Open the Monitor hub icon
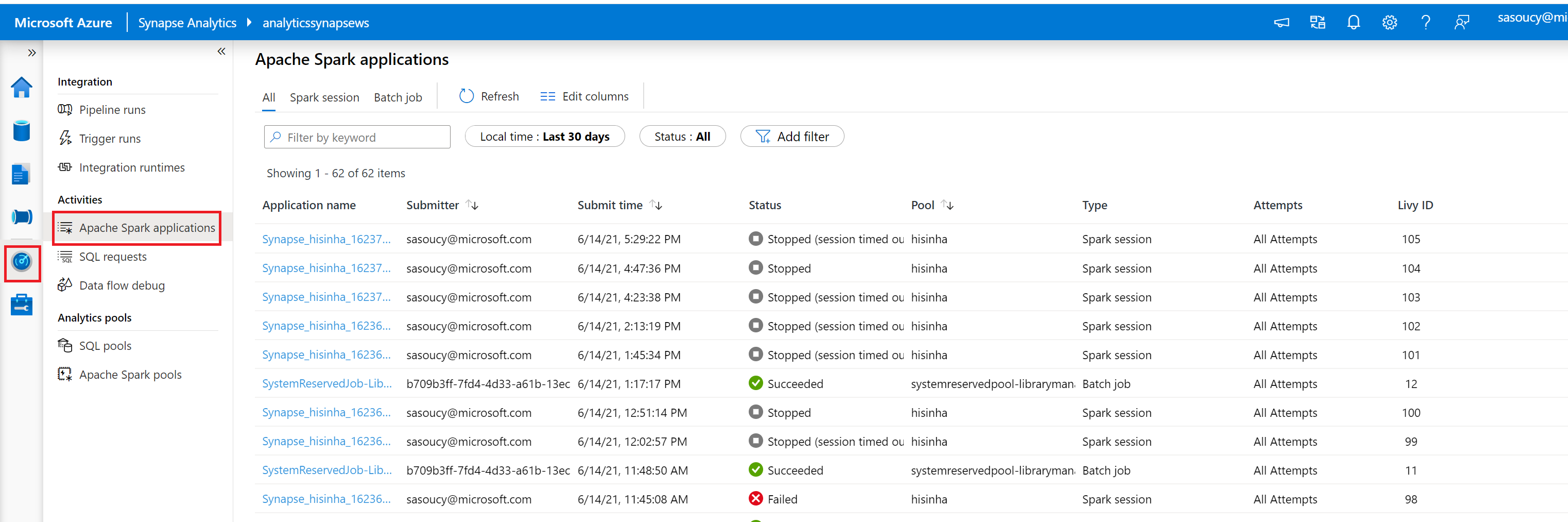 (22, 262)
